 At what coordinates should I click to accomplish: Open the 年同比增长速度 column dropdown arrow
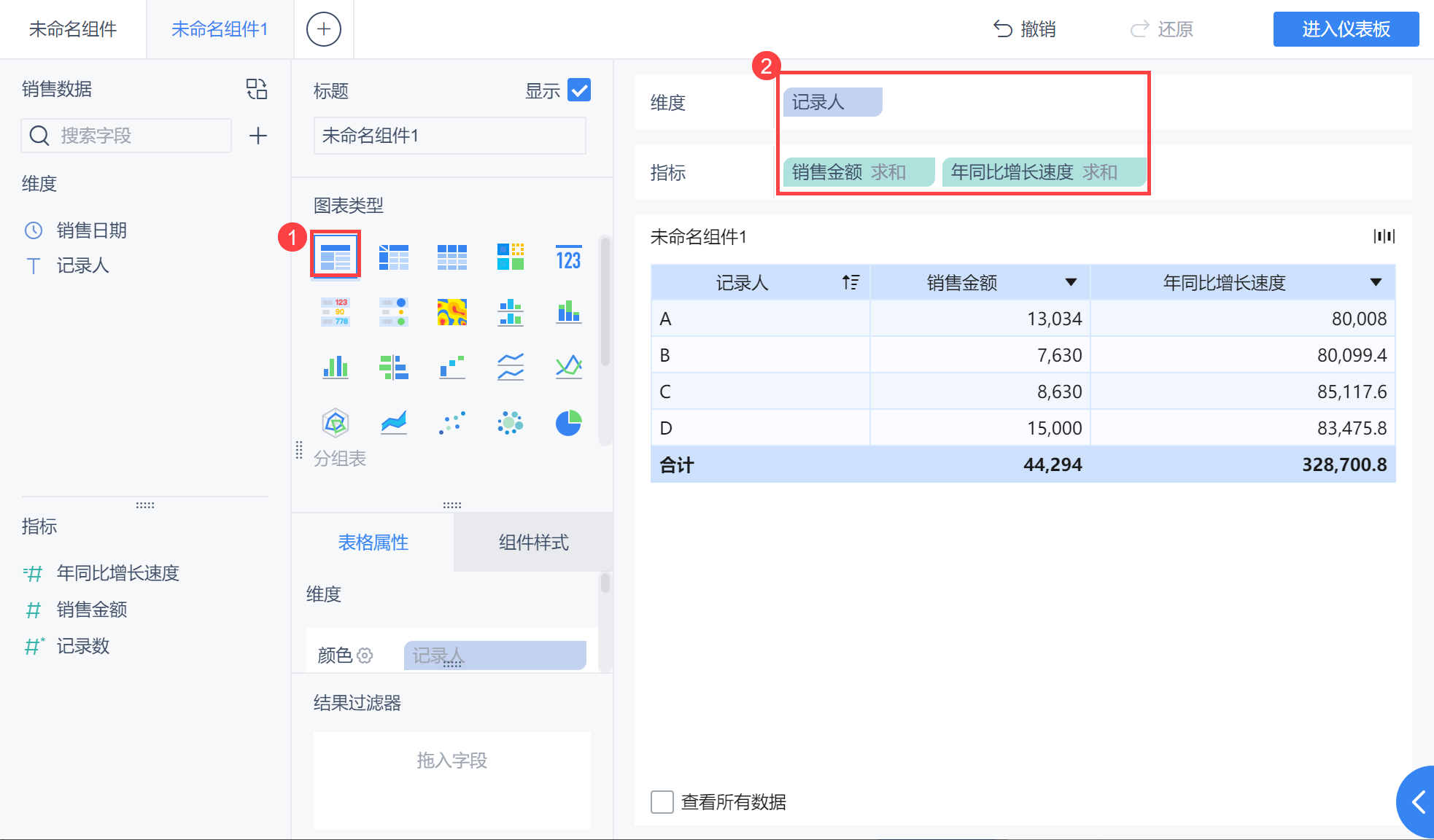[x=1376, y=282]
